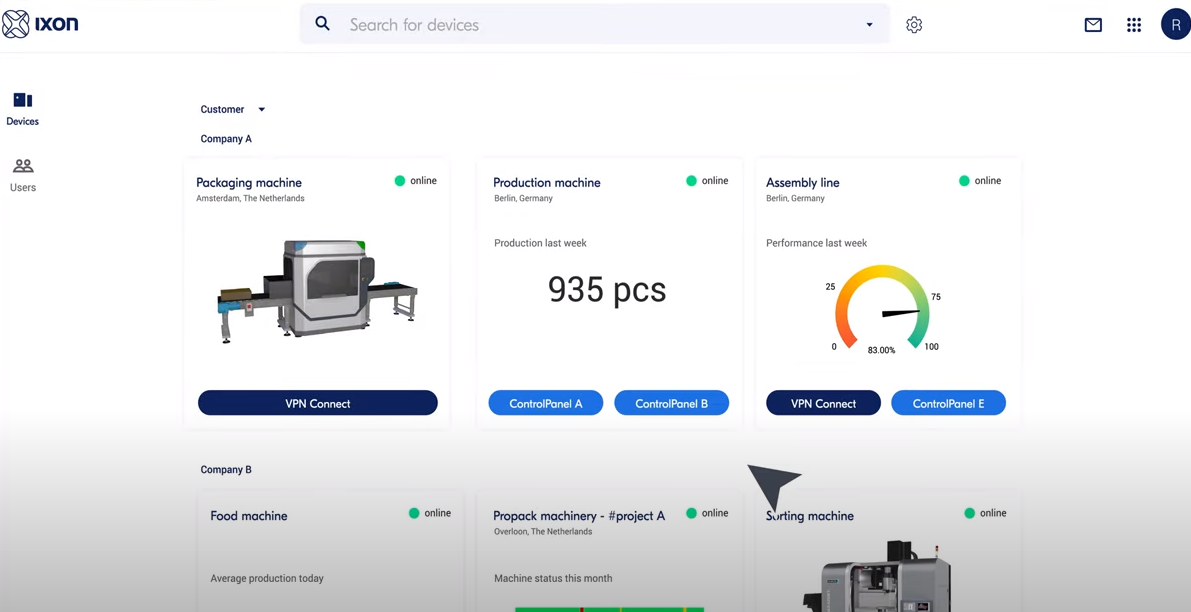Click the Packaging machine image

tap(317, 292)
